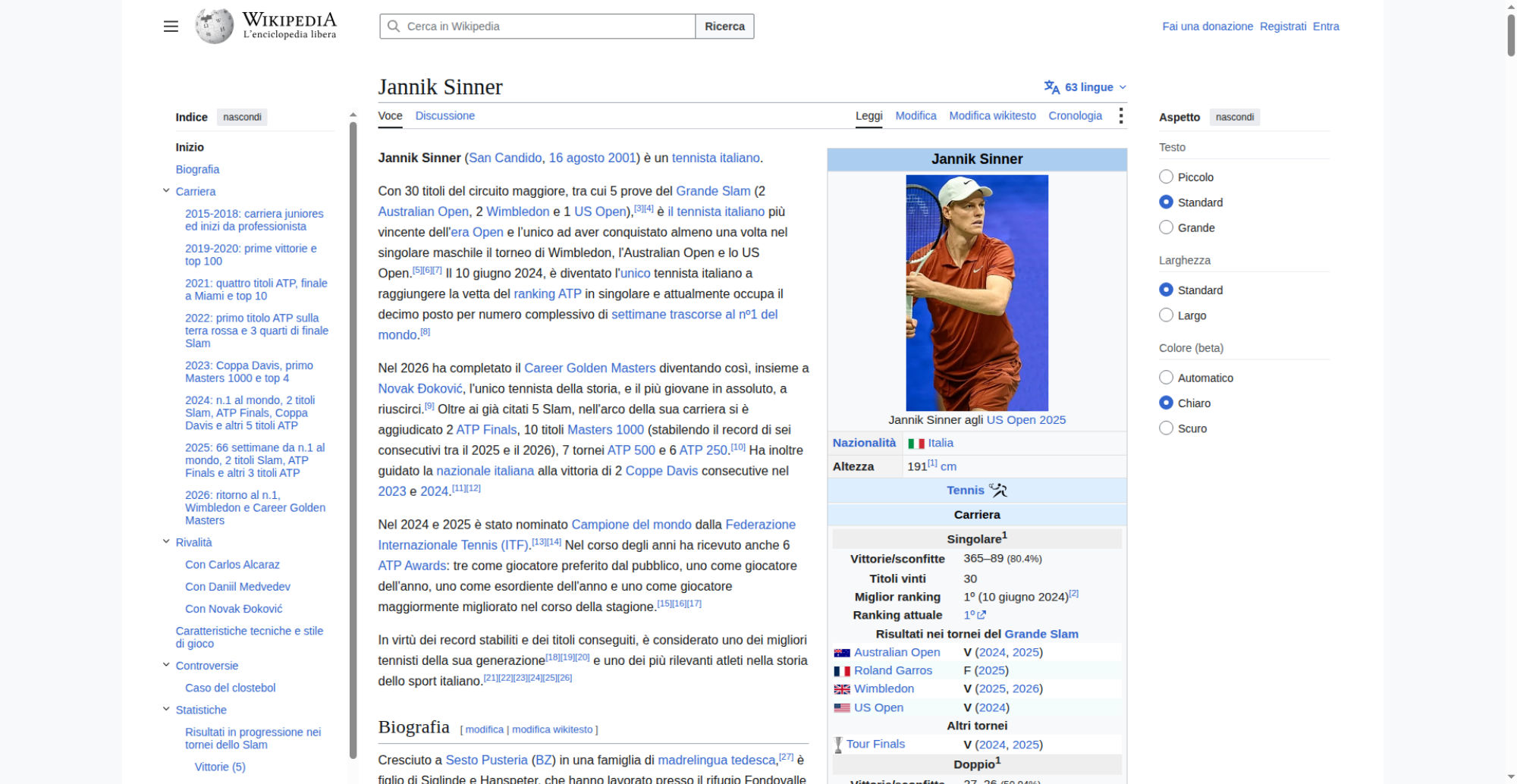Image resolution: width=1517 pixels, height=784 pixels.
Task: Click the page vertical scrollbar thumb
Action: click(1511, 34)
